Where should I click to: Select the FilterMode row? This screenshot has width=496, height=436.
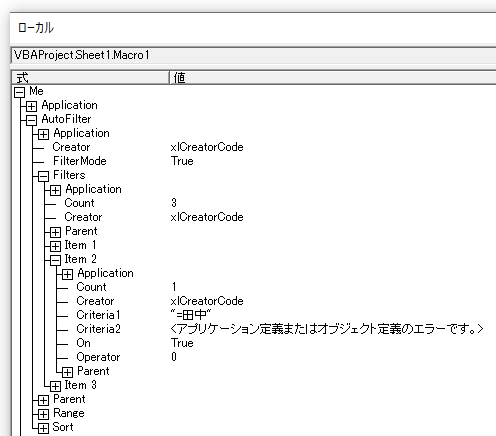253,161
